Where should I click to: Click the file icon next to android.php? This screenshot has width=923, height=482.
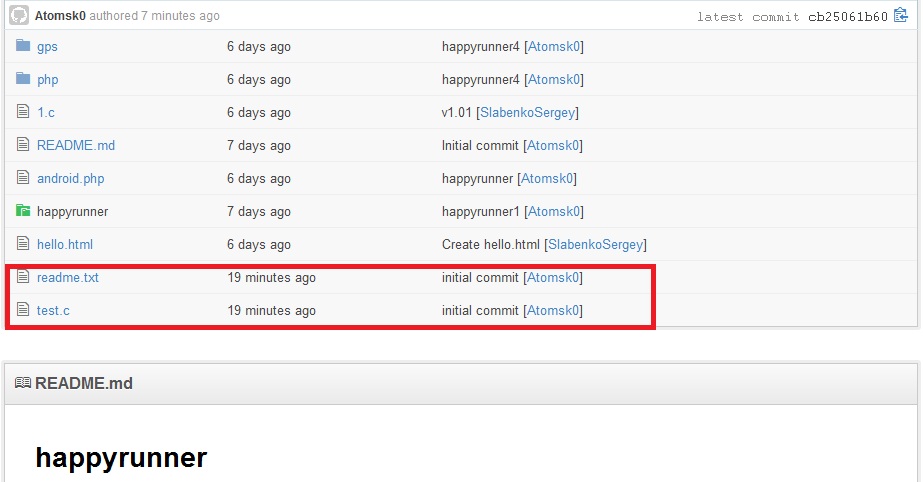pyautogui.click(x=22, y=177)
